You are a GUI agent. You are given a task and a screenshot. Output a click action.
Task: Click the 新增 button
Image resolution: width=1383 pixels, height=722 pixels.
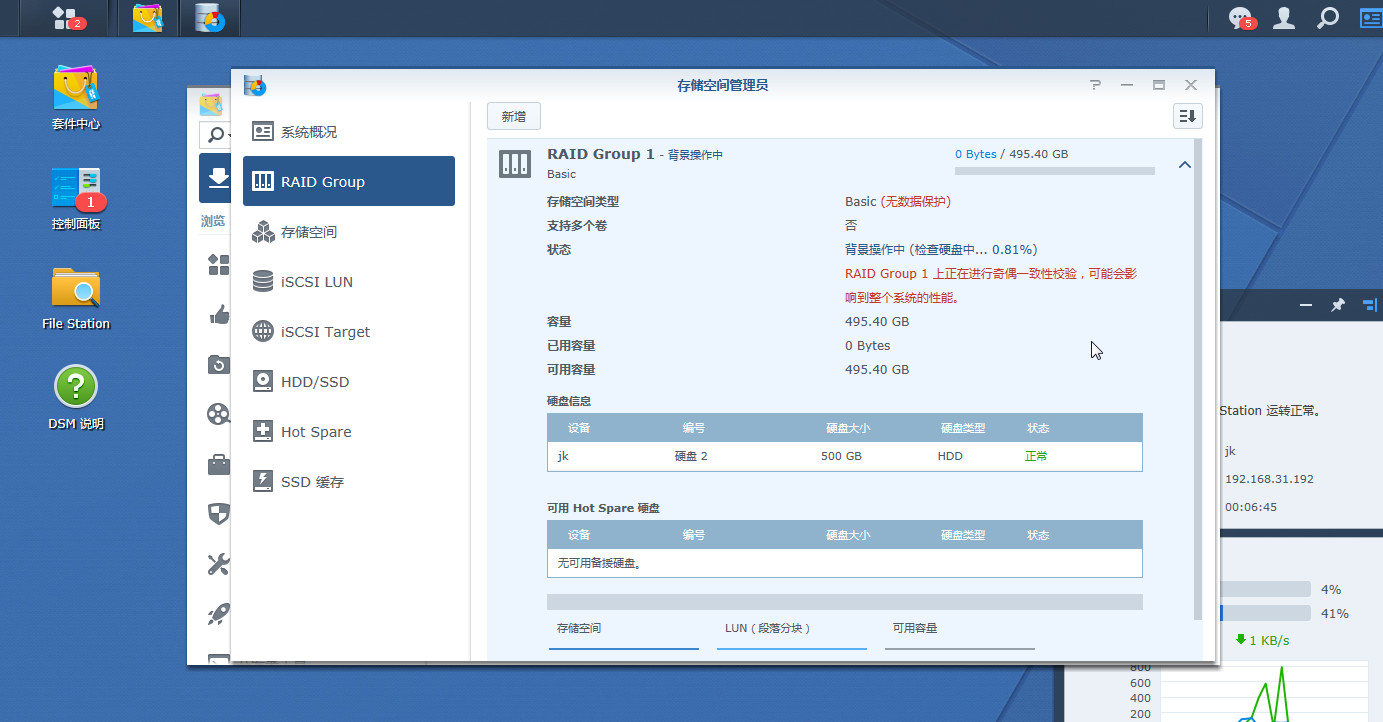(x=514, y=117)
